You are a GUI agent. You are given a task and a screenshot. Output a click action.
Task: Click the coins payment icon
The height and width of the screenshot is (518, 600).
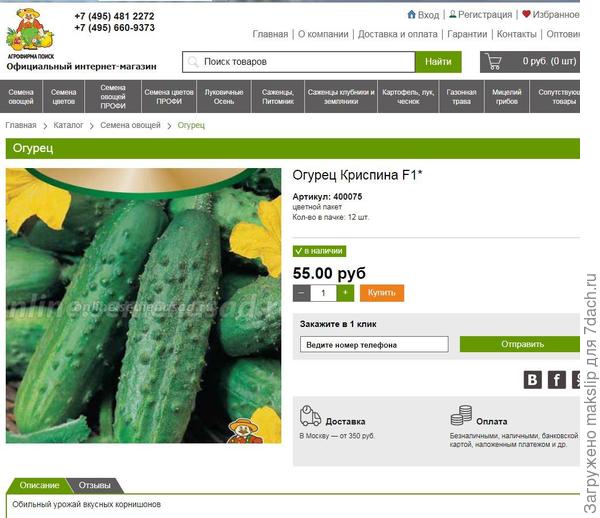point(461,415)
